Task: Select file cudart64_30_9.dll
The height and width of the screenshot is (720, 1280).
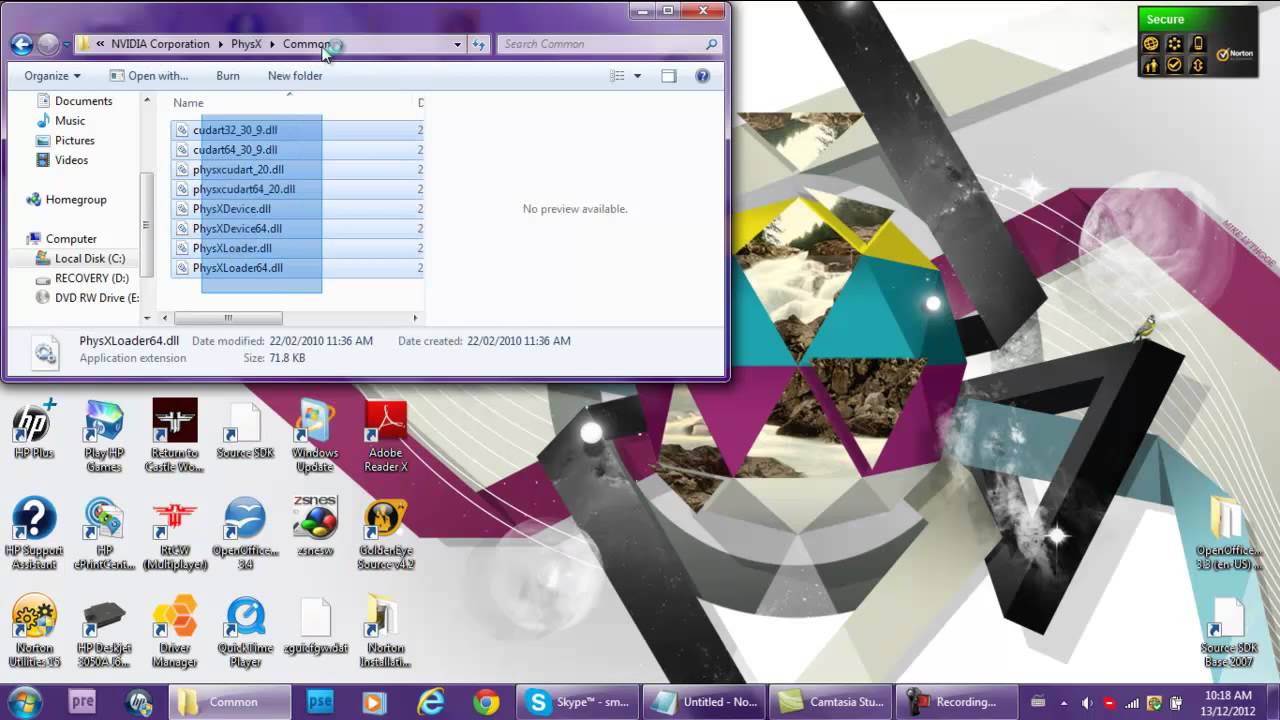Action: [235, 150]
